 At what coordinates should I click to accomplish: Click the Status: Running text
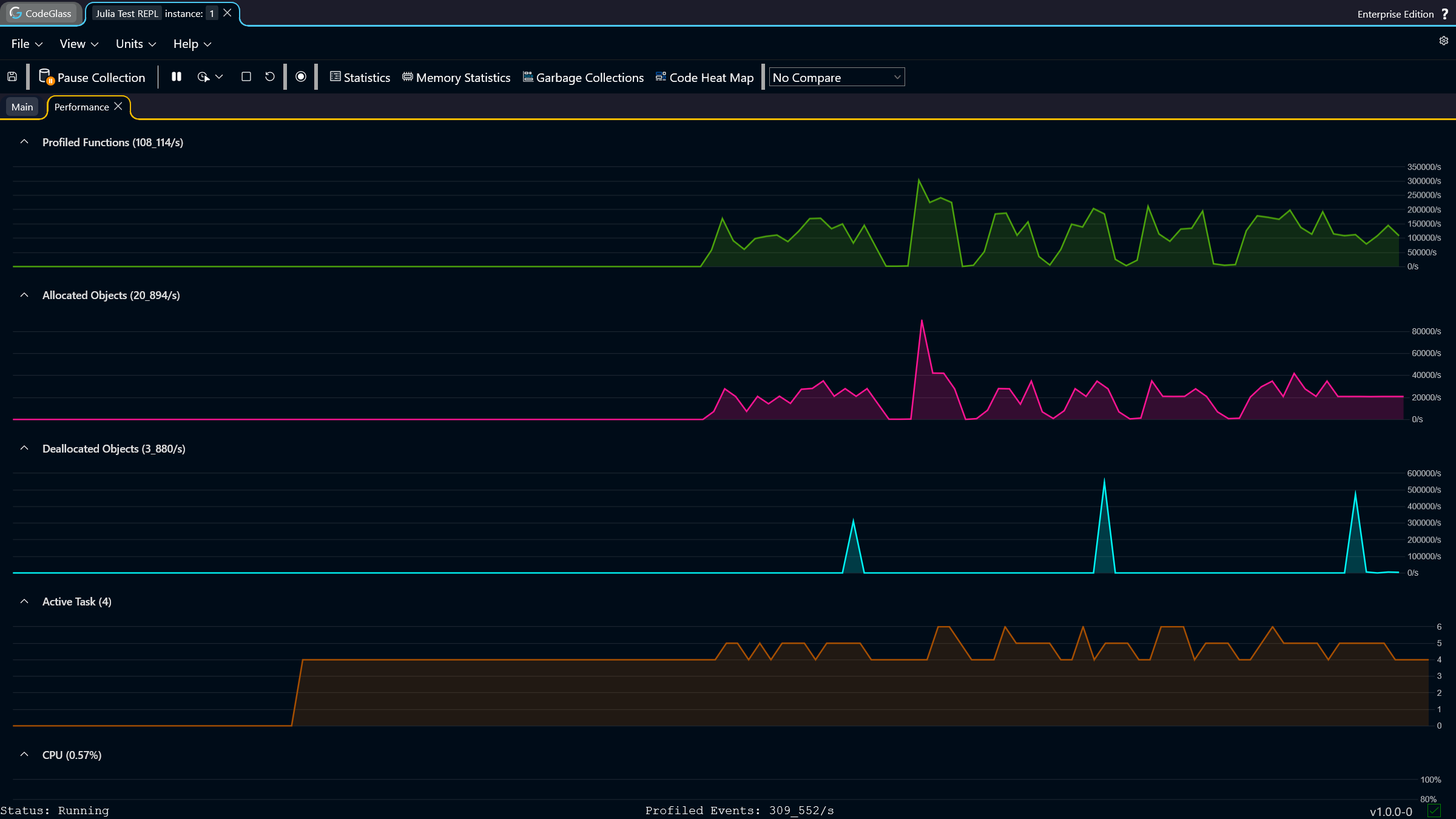(55, 811)
